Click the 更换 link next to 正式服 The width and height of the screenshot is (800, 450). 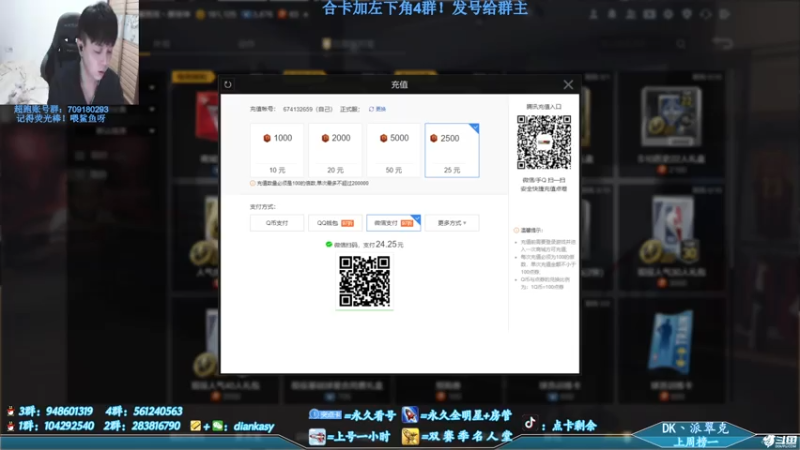click(x=378, y=109)
